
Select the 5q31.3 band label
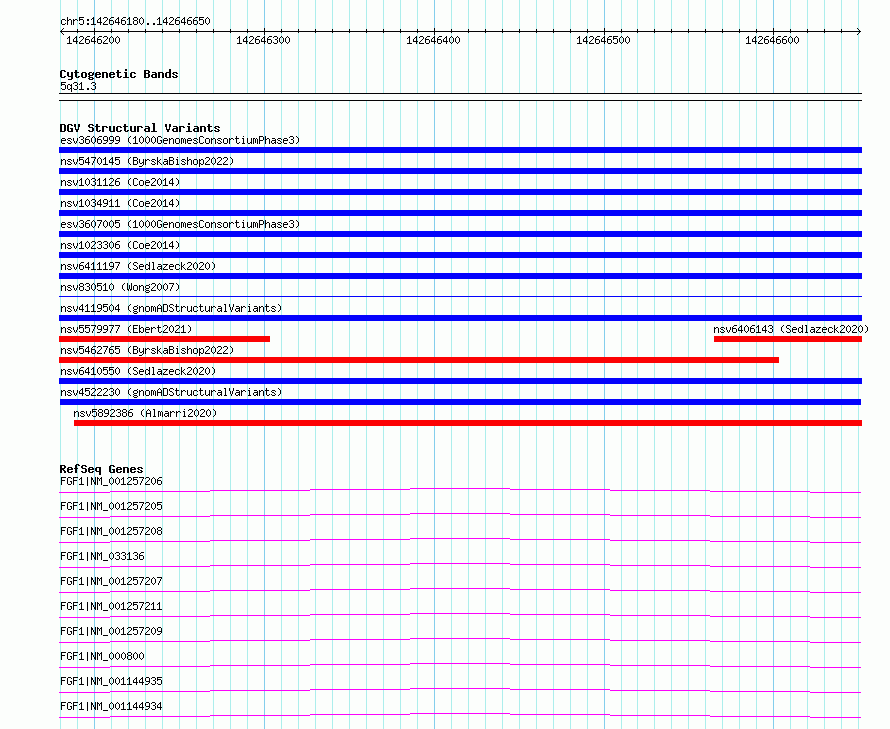tap(78, 87)
